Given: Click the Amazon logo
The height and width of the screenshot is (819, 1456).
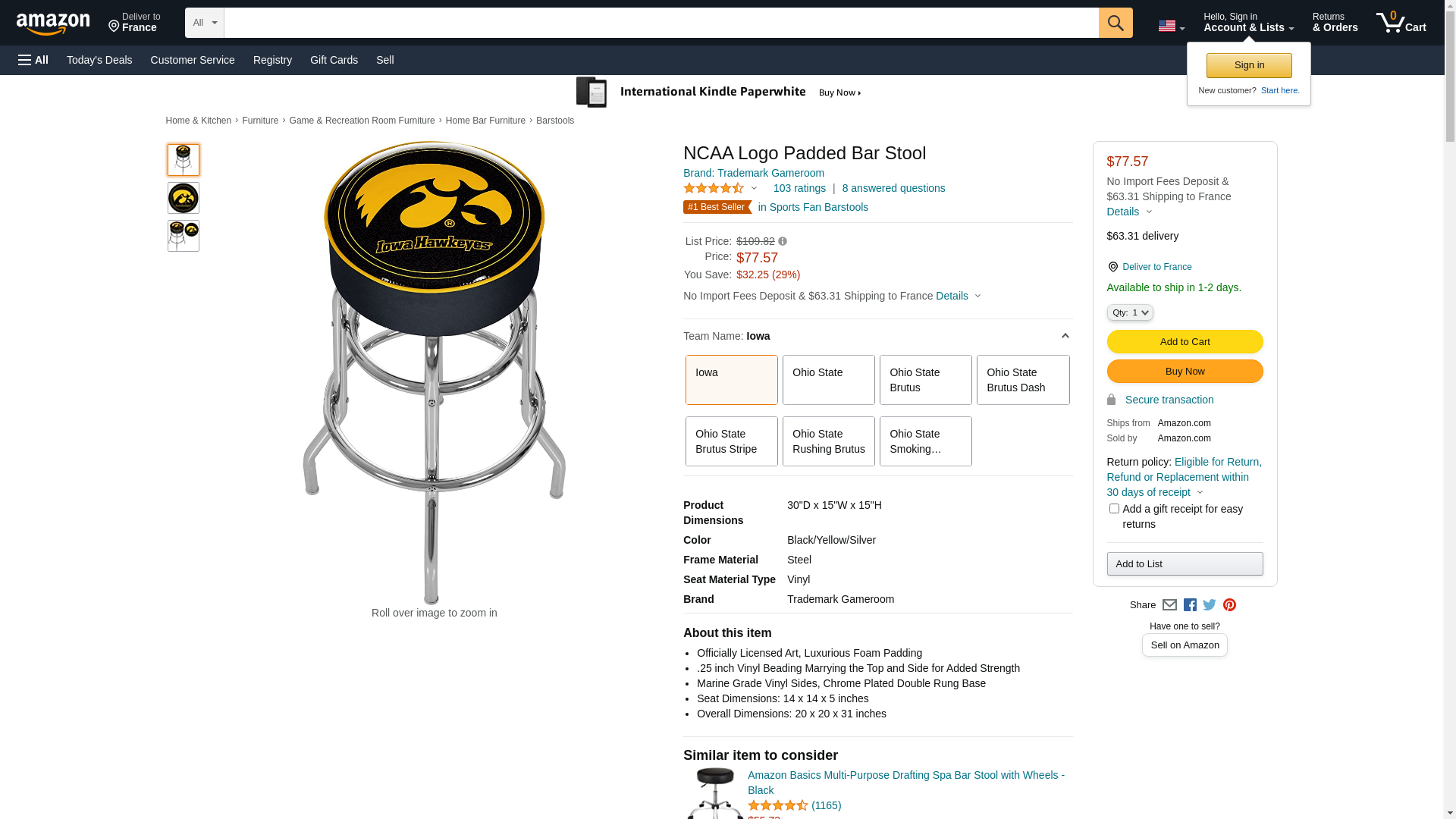Looking at the screenshot, I should [53, 24].
